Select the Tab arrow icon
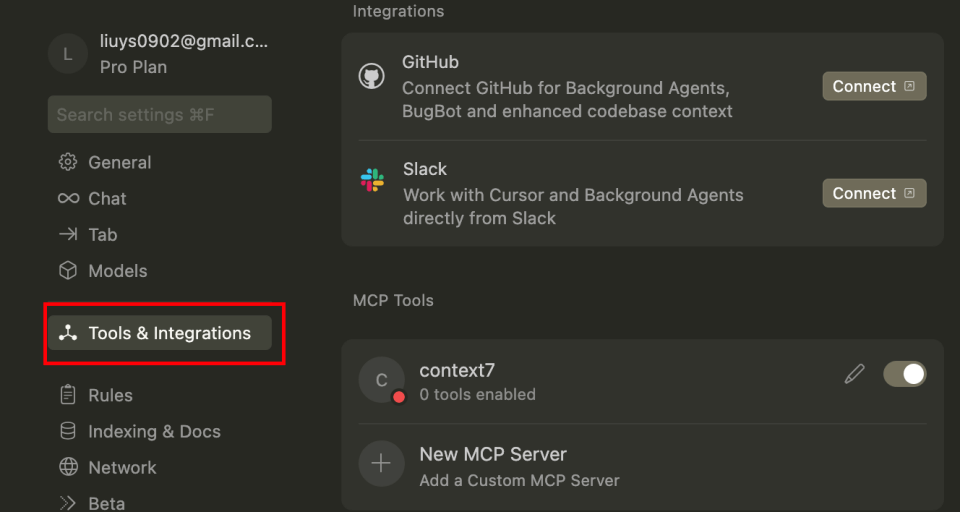 (x=68, y=234)
